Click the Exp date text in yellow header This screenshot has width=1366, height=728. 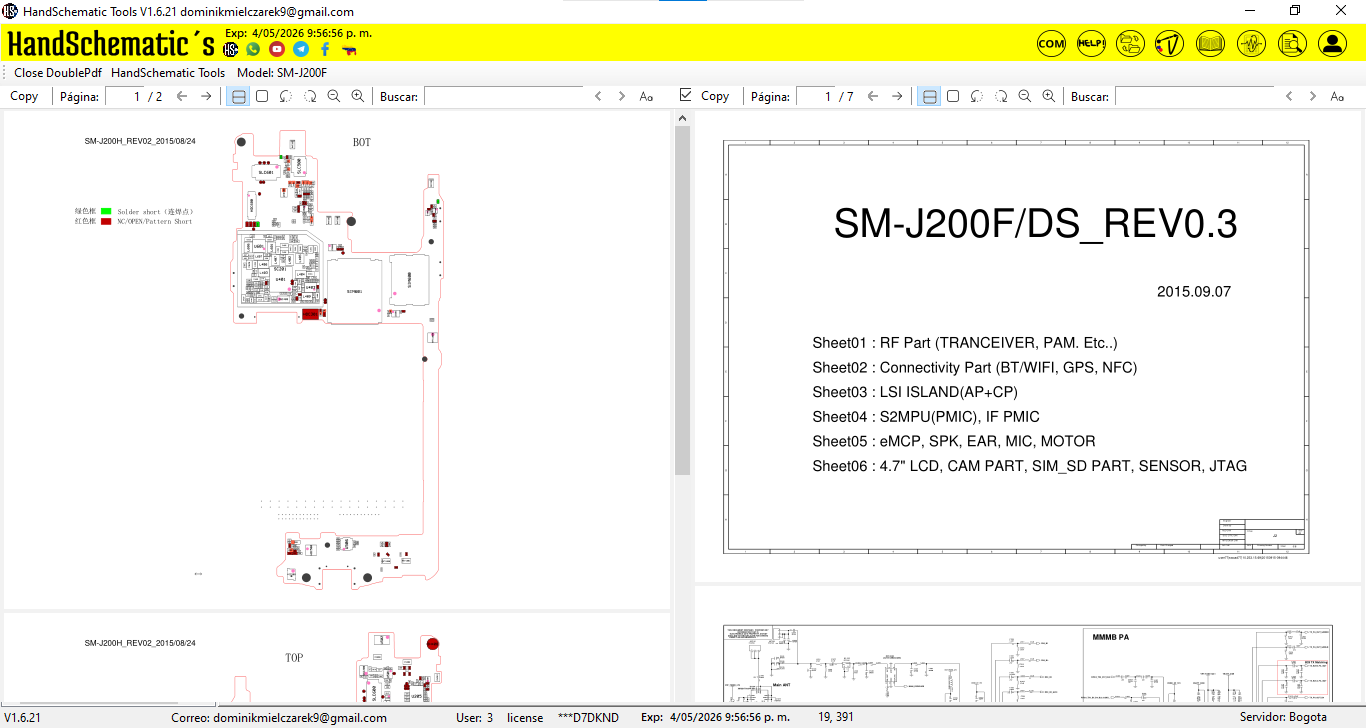pyautogui.click(x=299, y=33)
